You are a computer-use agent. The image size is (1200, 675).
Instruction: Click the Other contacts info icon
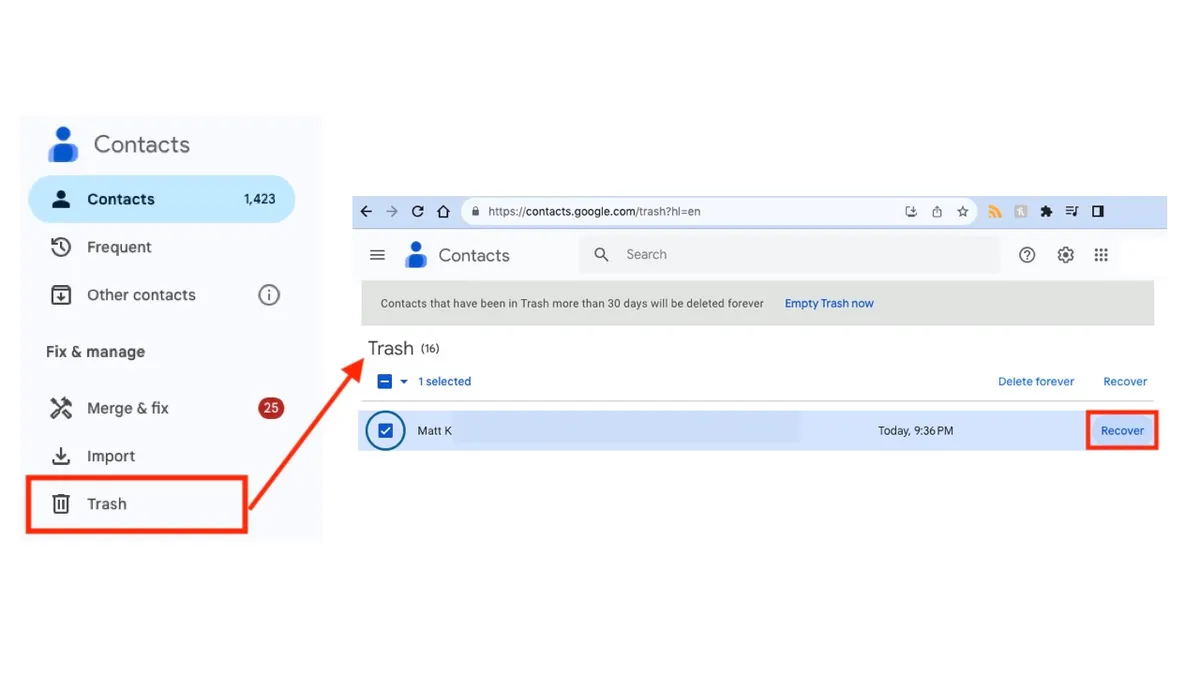(269, 295)
